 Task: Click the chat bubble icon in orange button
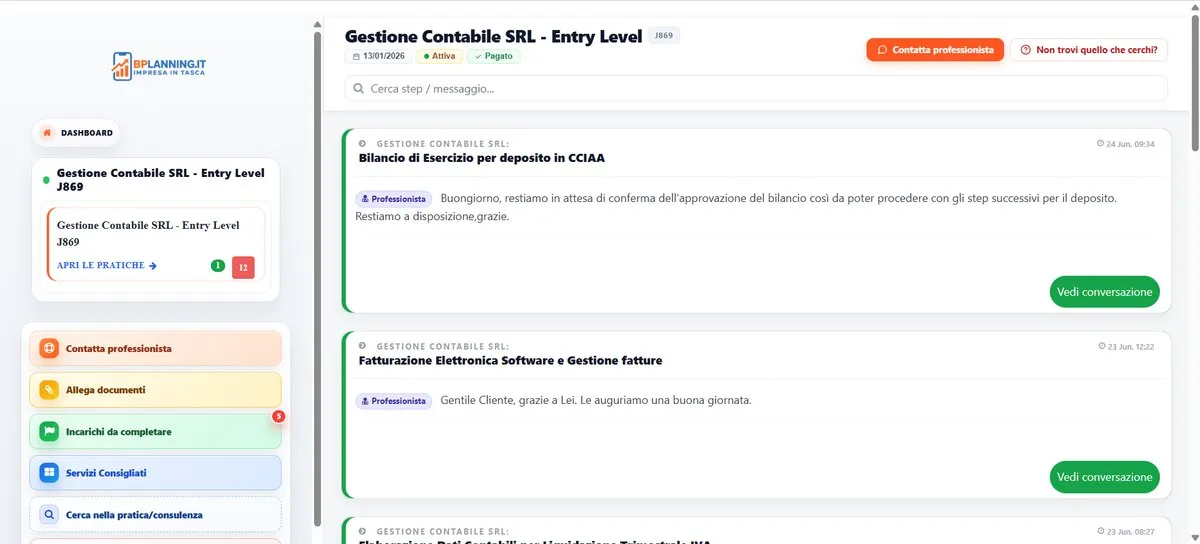coord(882,49)
